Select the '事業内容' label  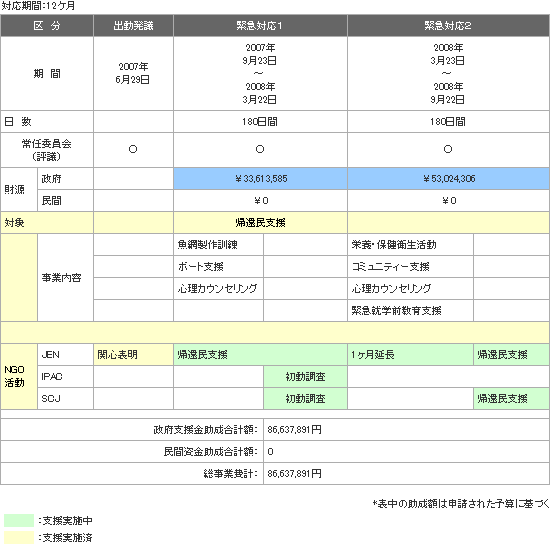tap(65, 277)
